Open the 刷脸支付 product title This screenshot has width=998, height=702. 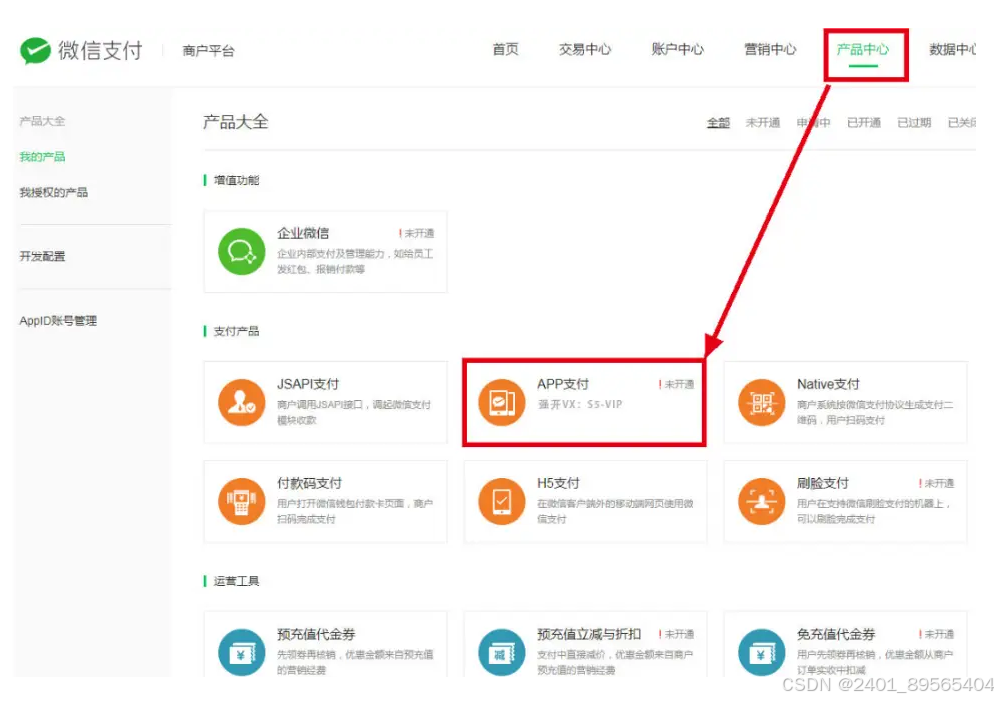pos(823,484)
